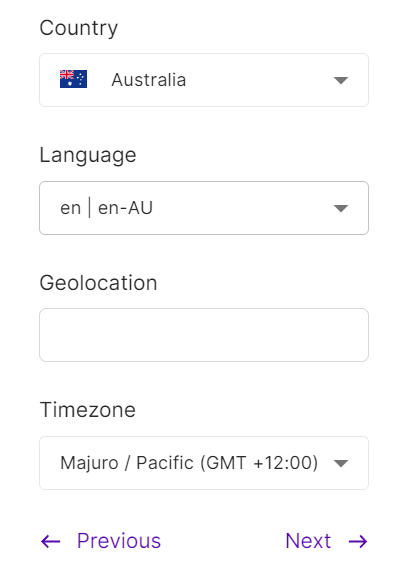This screenshot has width=397, height=571.
Task: Click the Language field label
Action: coord(88,155)
